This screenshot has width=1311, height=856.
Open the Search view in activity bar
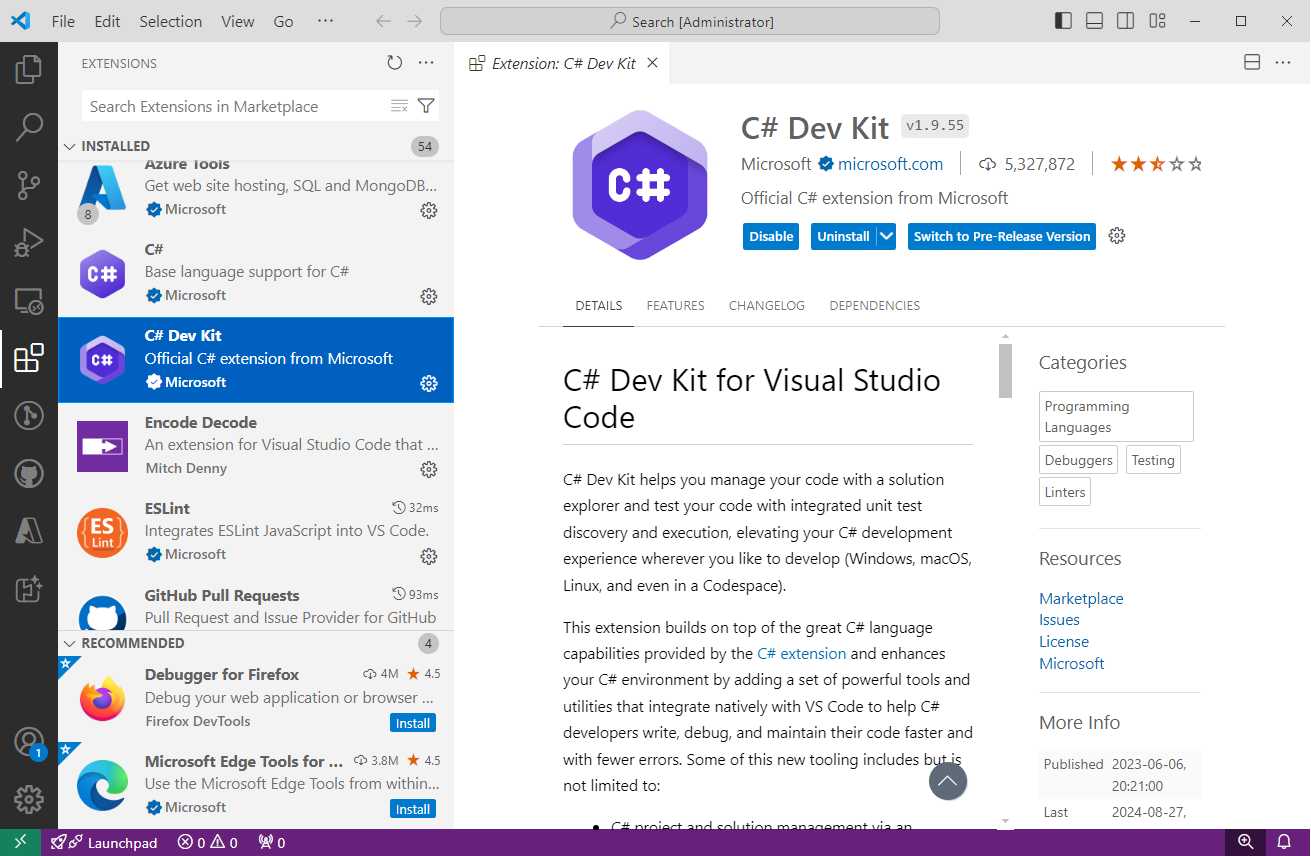coord(29,127)
